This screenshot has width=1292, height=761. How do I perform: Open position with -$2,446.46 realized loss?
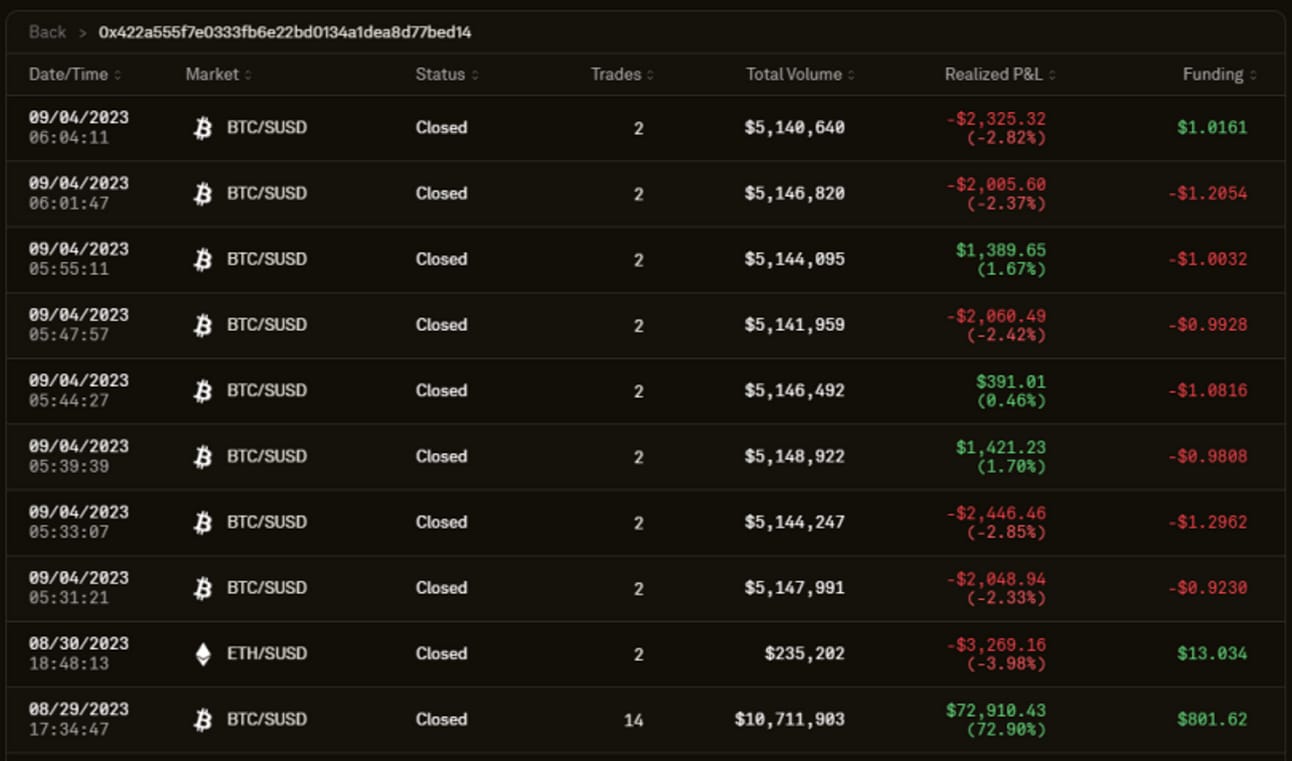645,523
